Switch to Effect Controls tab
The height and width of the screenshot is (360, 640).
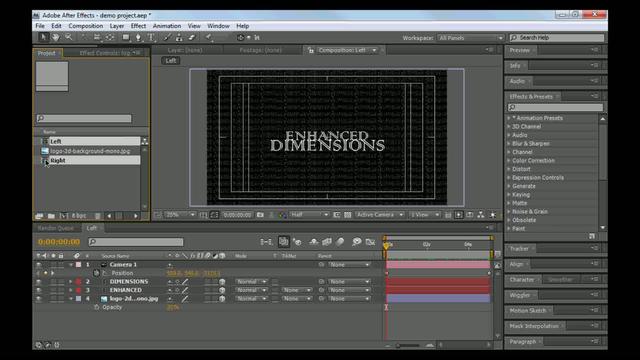click(x=106, y=53)
